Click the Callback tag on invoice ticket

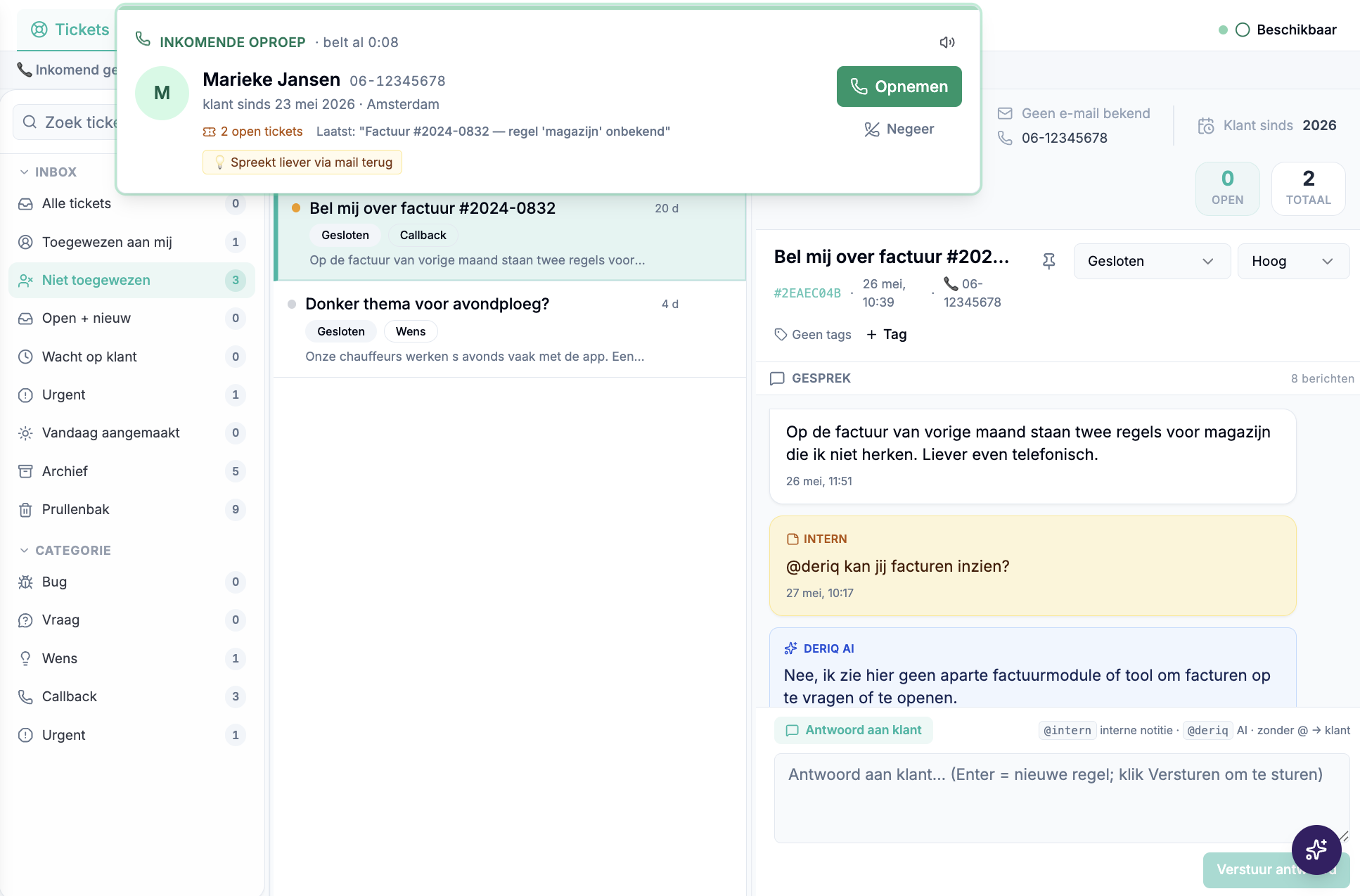point(423,235)
